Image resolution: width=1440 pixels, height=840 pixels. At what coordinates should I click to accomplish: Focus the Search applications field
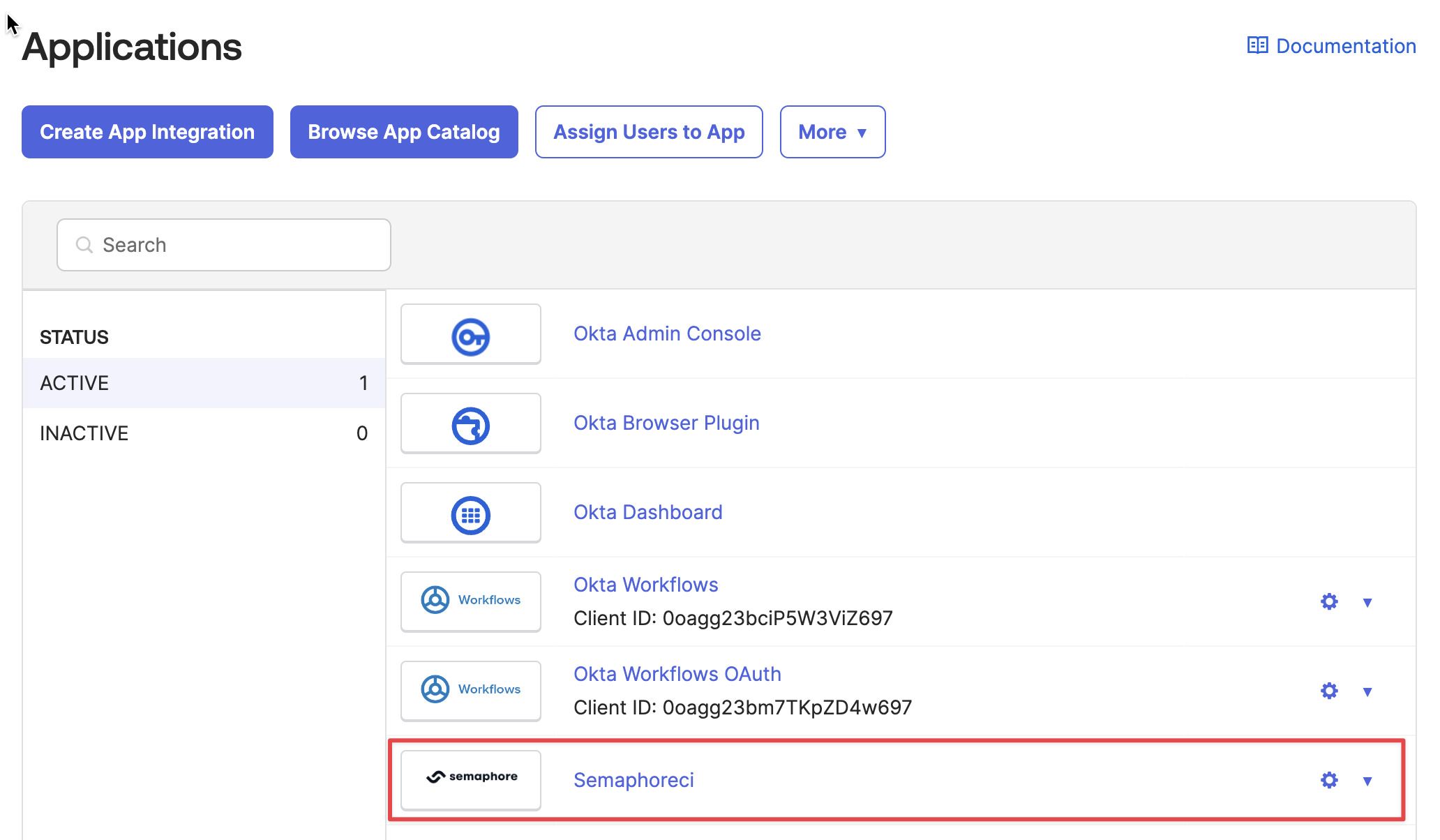tap(224, 245)
